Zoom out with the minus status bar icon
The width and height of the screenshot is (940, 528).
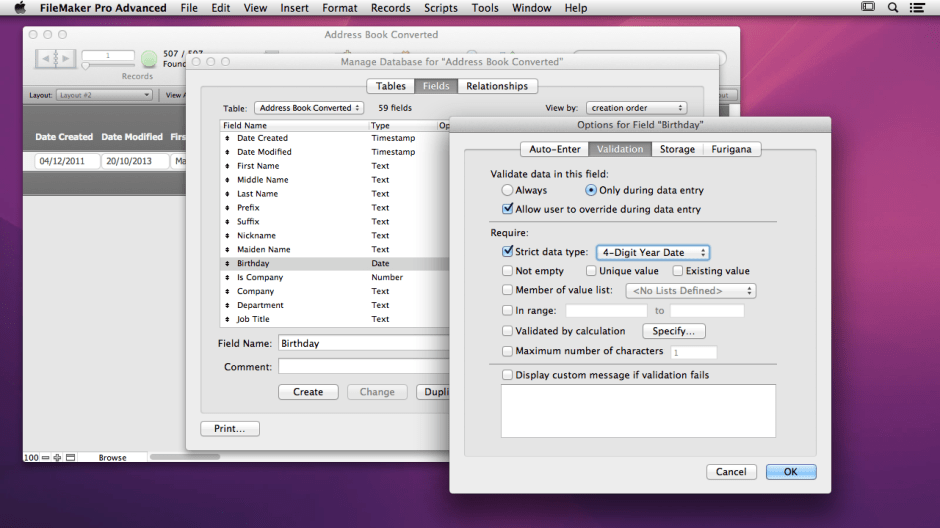tap(46, 457)
